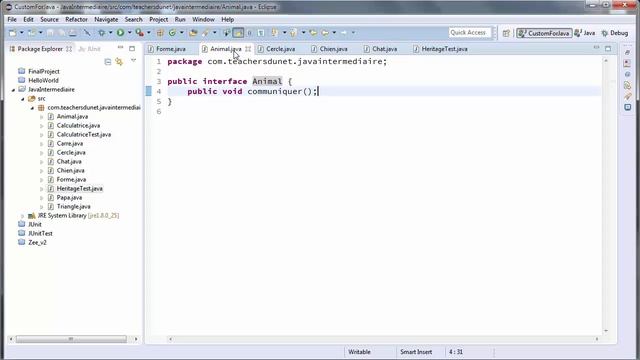This screenshot has height=360, width=640.
Task: Open the Back history dropdown arrow
Action: tap(334, 33)
